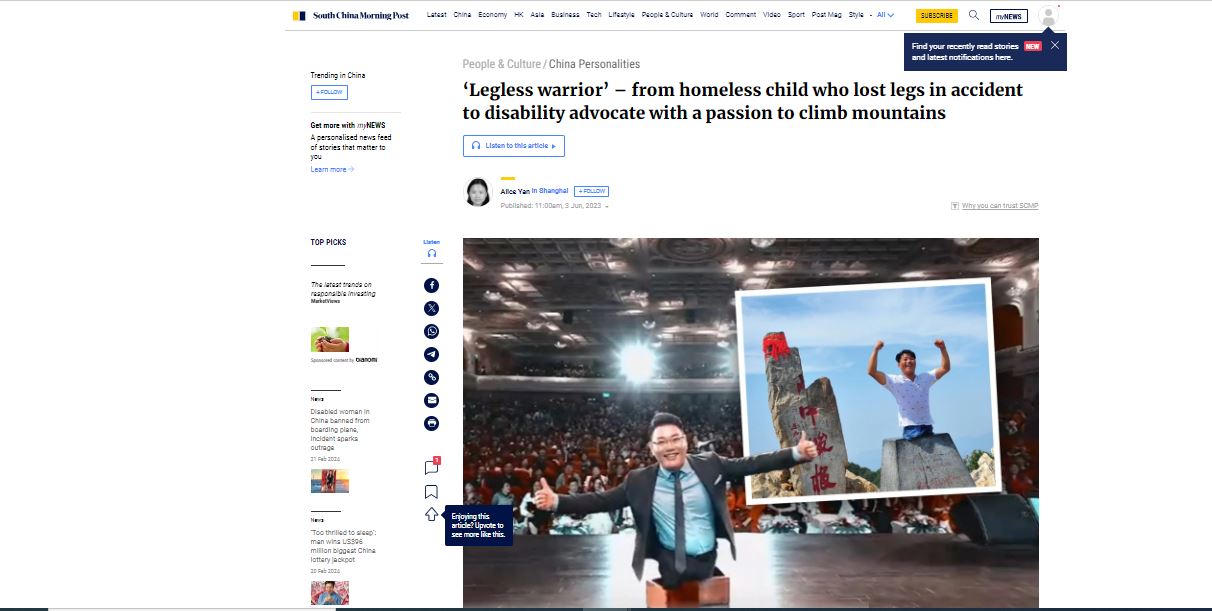
Task: Email this article icon
Action: pos(431,400)
